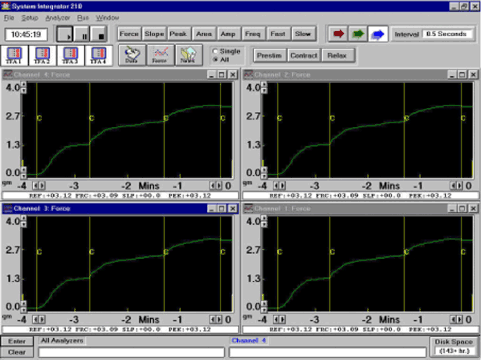Click the Prestim button
Image resolution: width=481 pixels, height=360 pixels.
pos(269,55)
